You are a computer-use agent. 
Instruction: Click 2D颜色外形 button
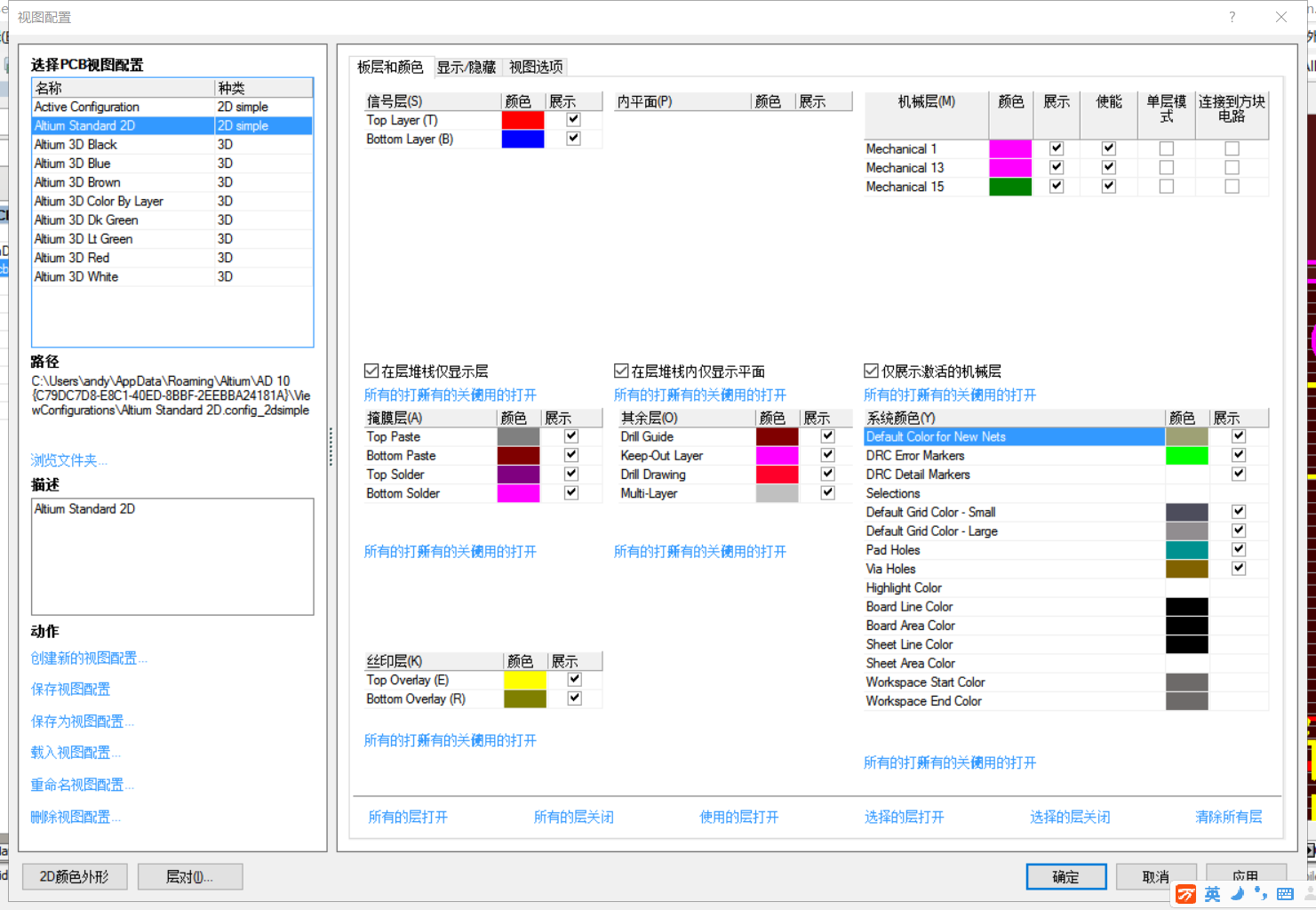coord(75,877)
